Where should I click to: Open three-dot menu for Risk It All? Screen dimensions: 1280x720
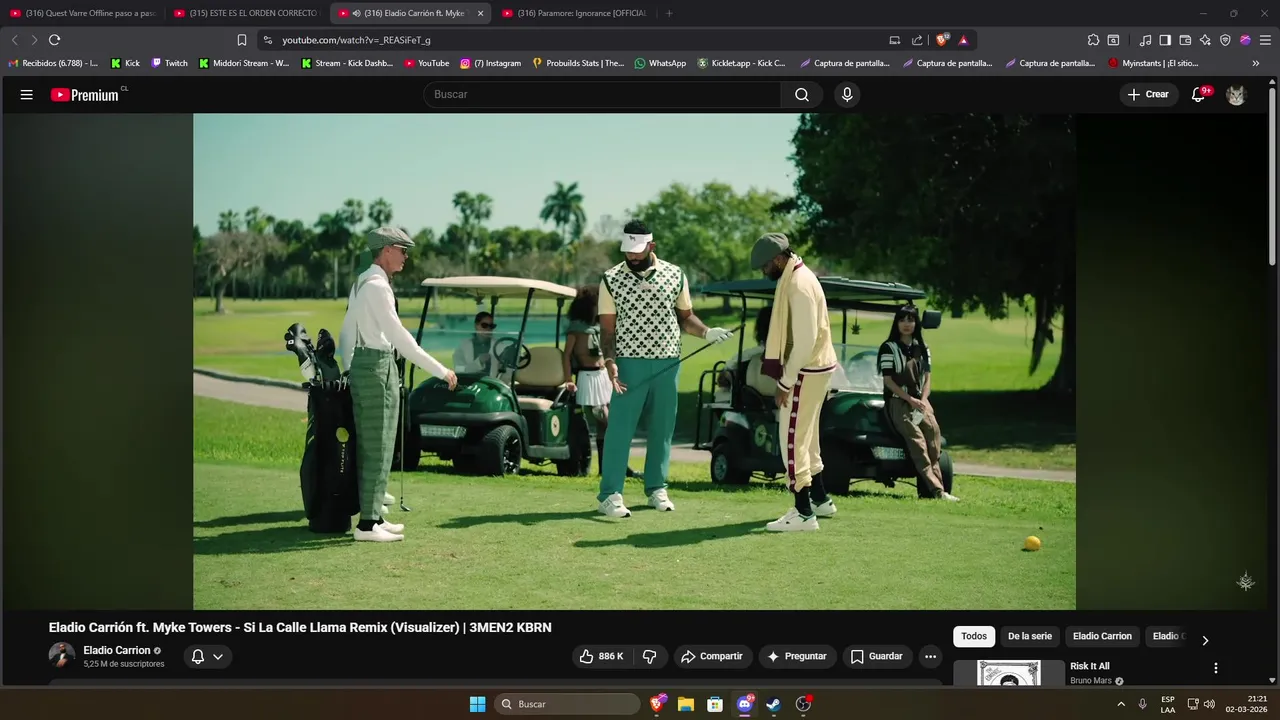1216,668
